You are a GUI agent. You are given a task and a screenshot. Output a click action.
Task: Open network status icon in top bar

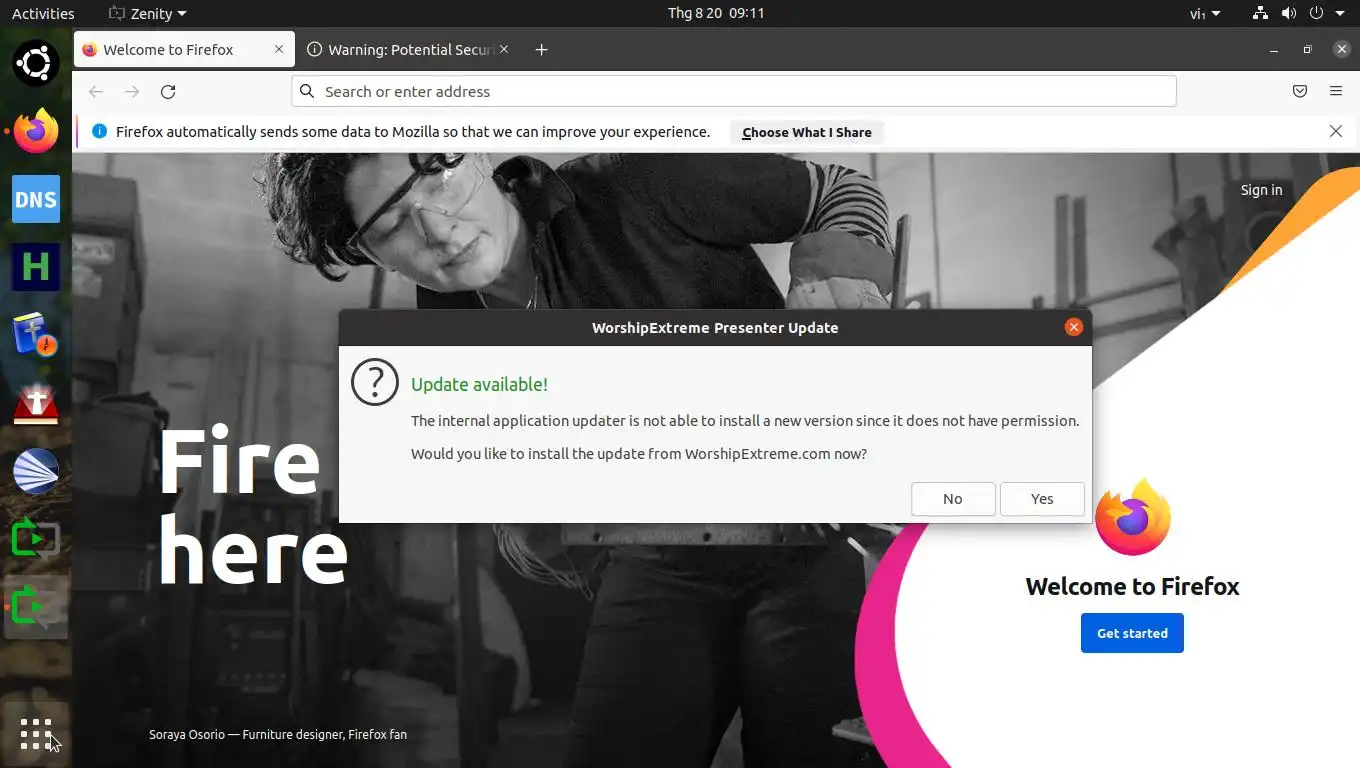(x=1260, y=13)
